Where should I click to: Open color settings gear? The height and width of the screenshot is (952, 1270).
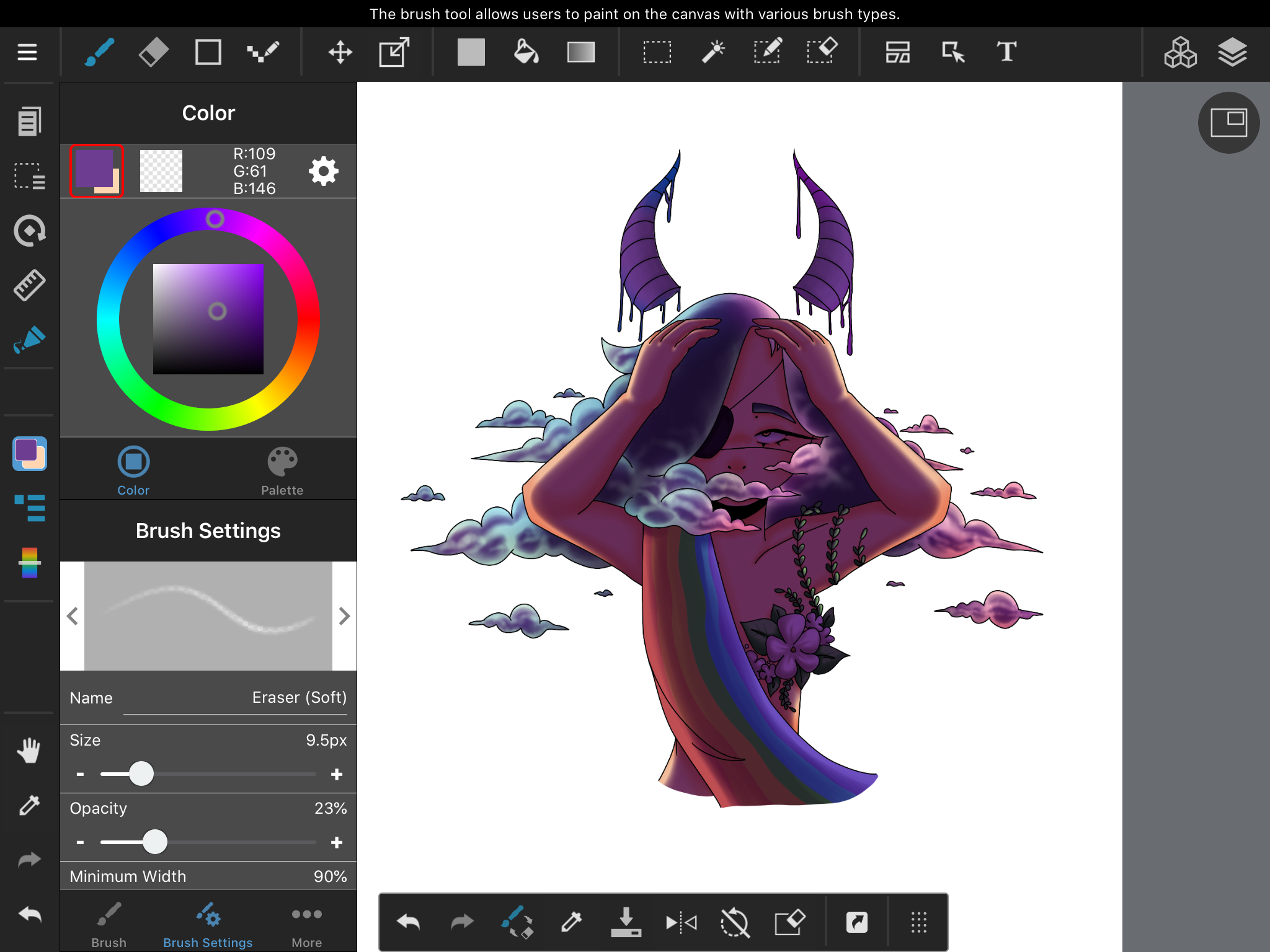click(324, 171)
